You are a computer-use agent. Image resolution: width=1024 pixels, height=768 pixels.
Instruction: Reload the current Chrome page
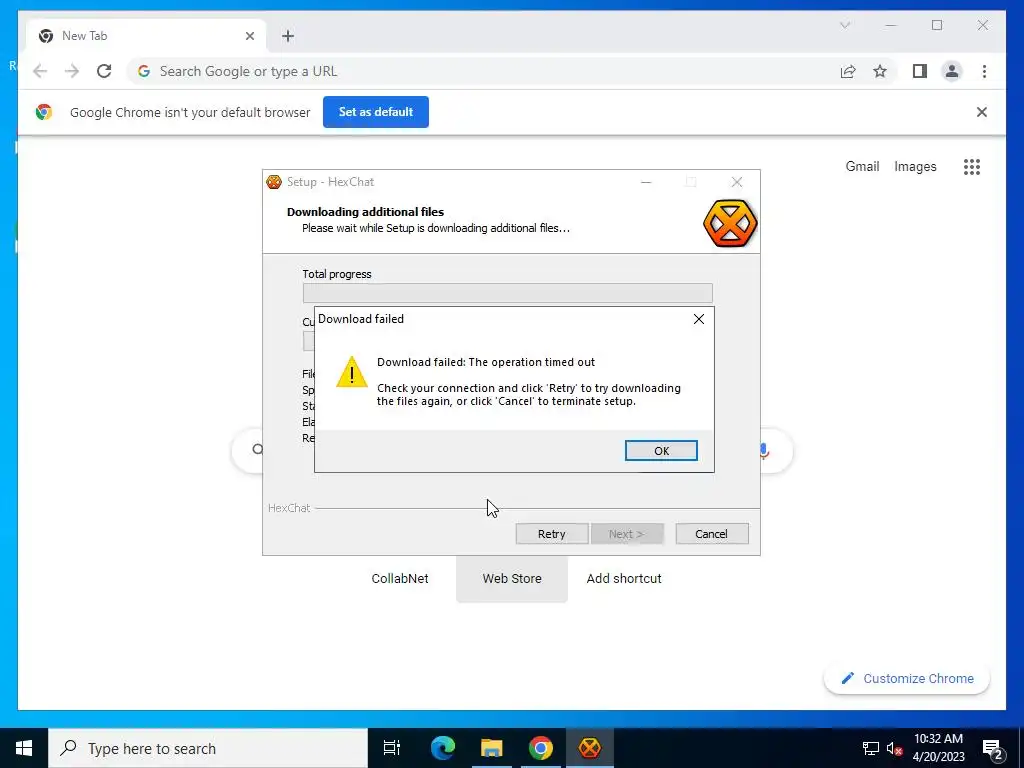104,71
